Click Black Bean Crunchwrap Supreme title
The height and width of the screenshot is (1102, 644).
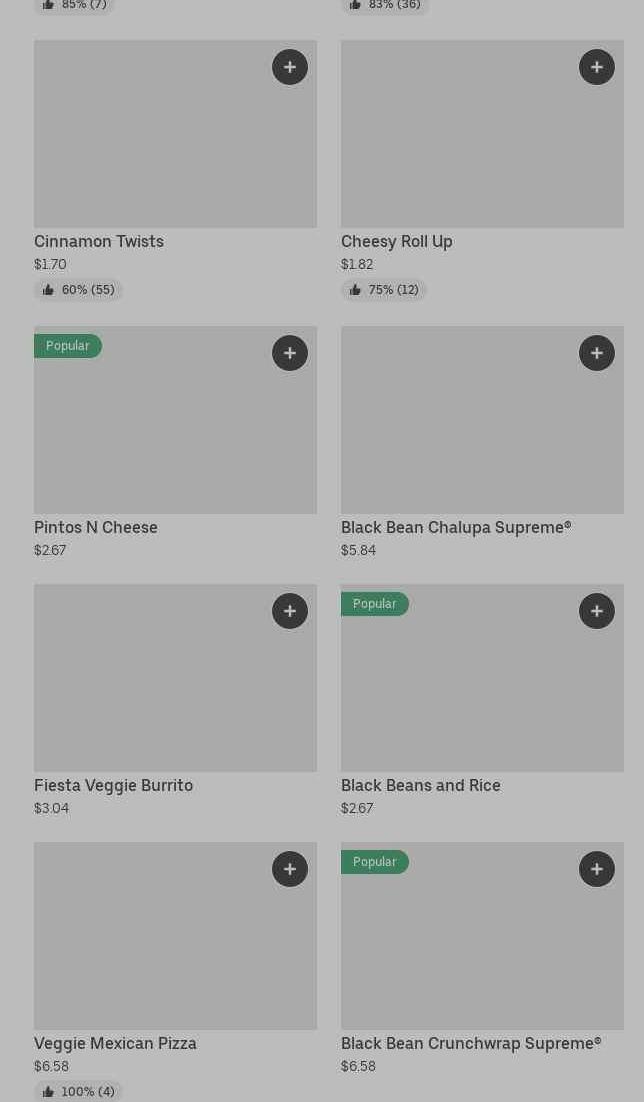point(471,1043)
